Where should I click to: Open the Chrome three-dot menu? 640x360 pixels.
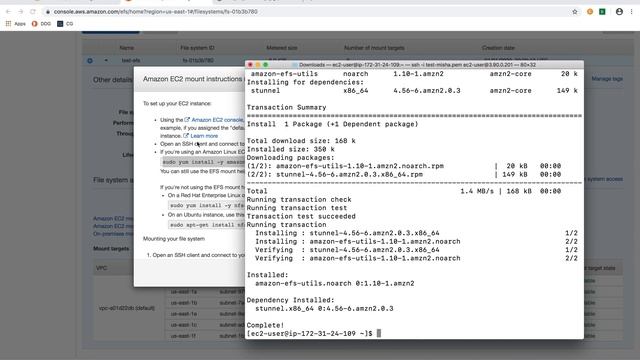tap(631, 12)
